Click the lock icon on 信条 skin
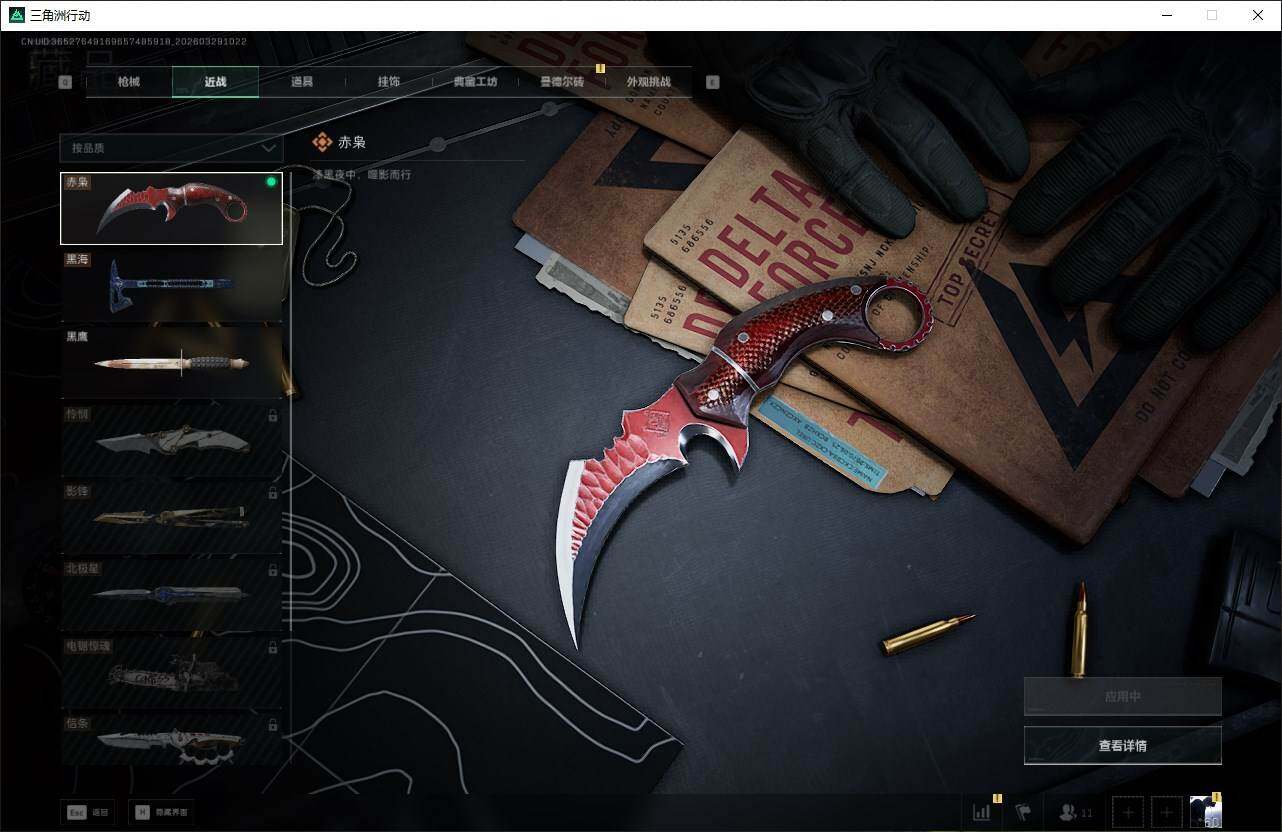This screenshot has width=1282, height=832. pyautogui.click(x=273, y=725)
